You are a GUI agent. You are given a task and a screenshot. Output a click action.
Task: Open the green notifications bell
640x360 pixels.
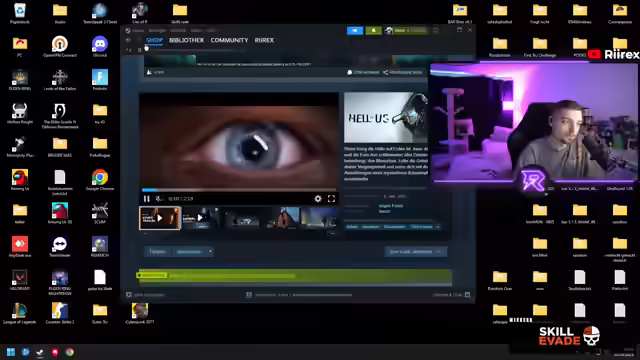(373, 31)
